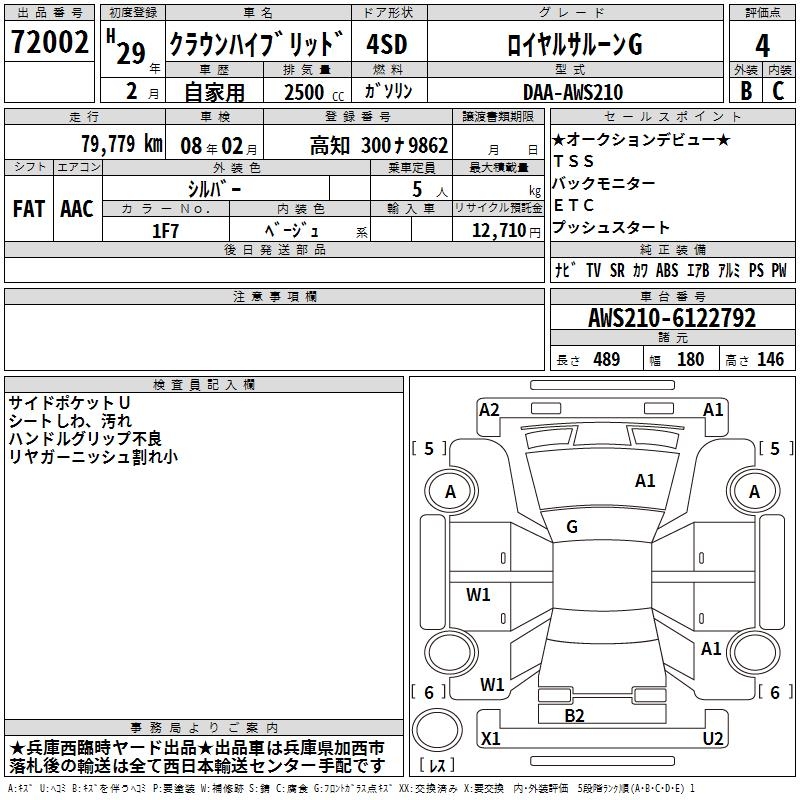Click the B2 mark on rear bumper
800x800 pixels.
point(574,715)
